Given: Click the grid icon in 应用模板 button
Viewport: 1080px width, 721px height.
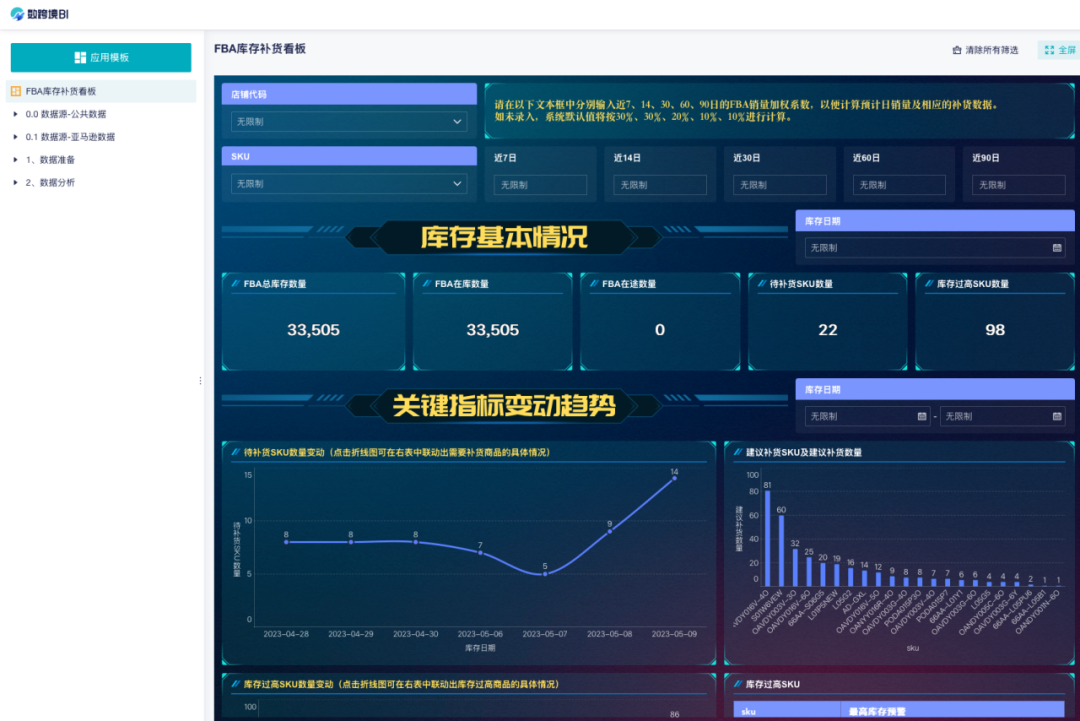Looking at the screenshot, I should click(x=81, y=57).
